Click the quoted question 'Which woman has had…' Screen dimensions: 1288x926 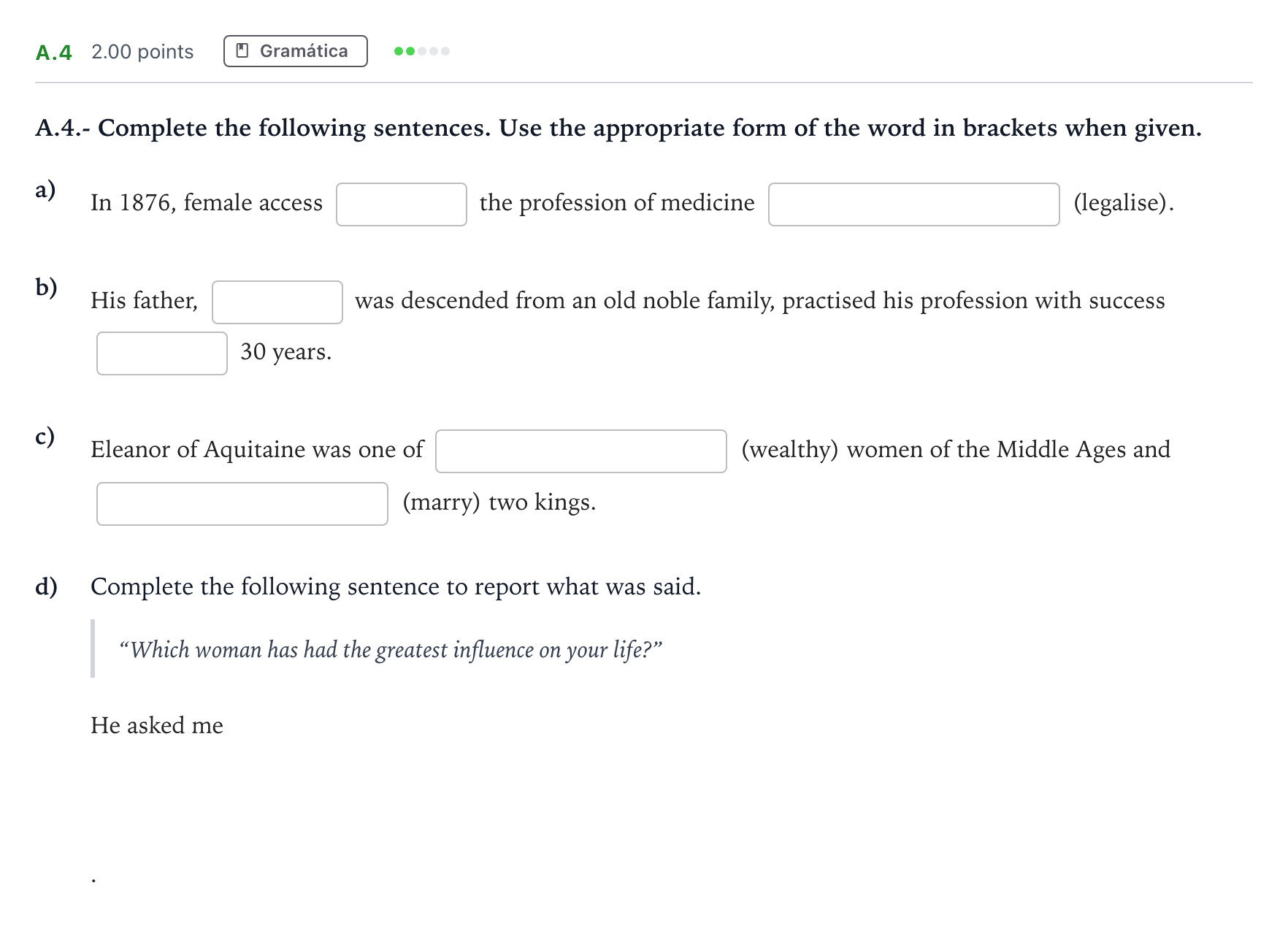391,649
